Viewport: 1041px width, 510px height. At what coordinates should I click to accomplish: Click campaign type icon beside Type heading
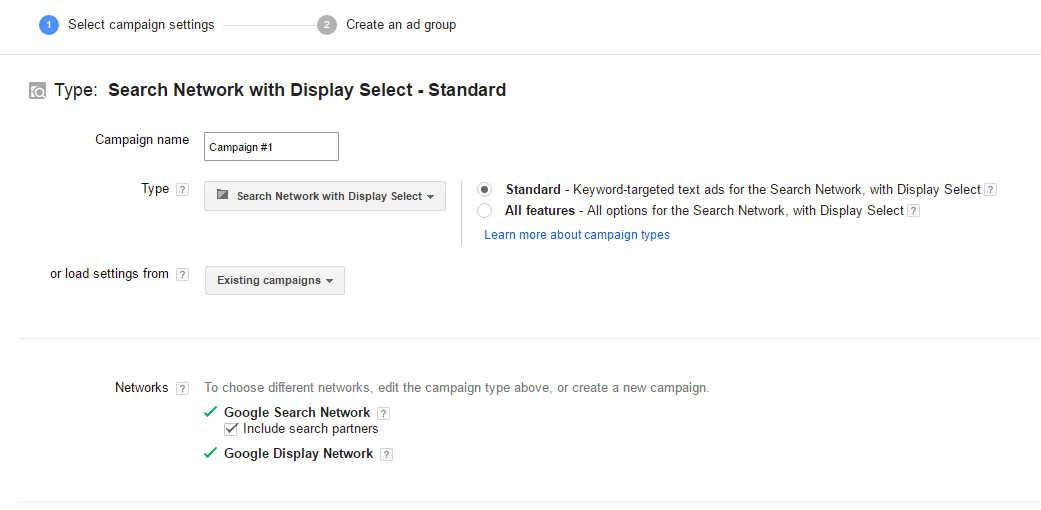37,91
